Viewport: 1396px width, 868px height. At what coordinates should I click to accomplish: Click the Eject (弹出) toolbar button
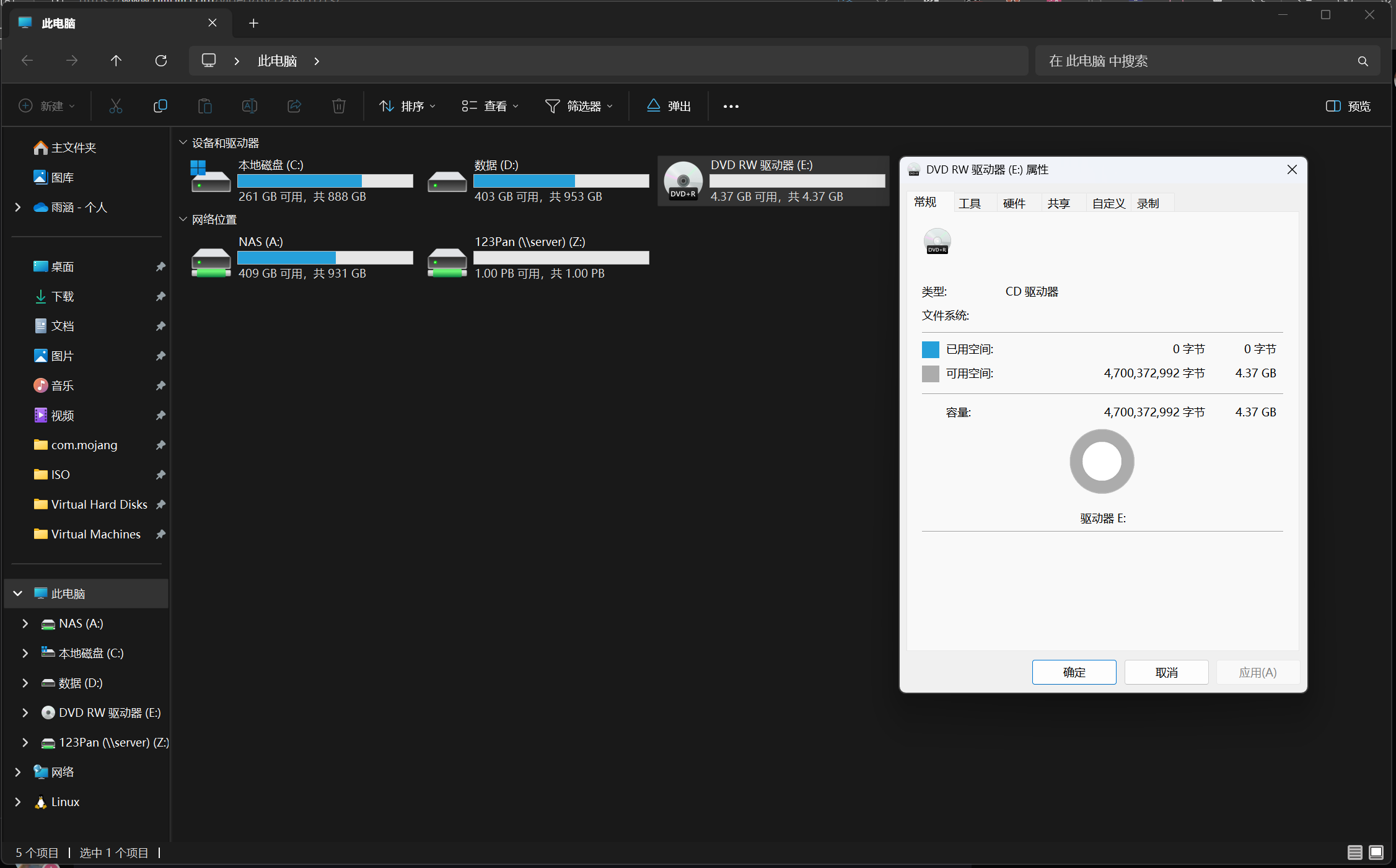tap(669, 106)
